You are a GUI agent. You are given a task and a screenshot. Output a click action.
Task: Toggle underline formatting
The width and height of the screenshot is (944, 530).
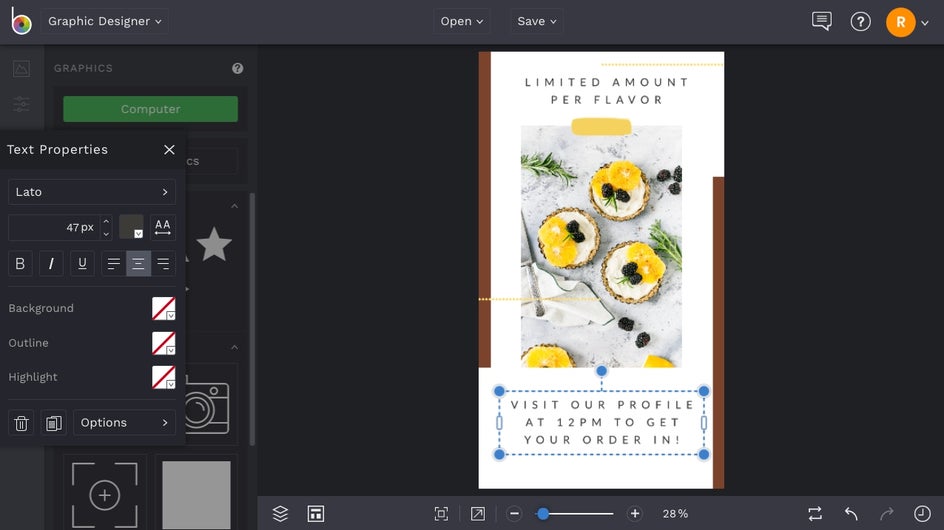coord(82,263)
